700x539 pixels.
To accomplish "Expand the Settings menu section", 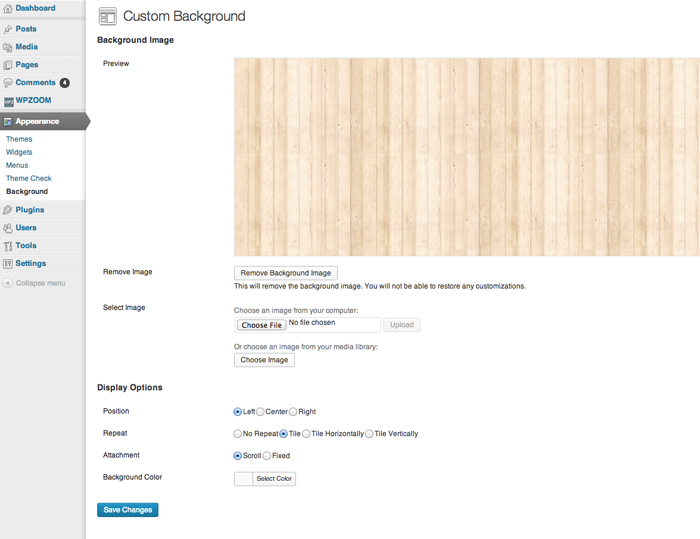I will pos(30,264).
